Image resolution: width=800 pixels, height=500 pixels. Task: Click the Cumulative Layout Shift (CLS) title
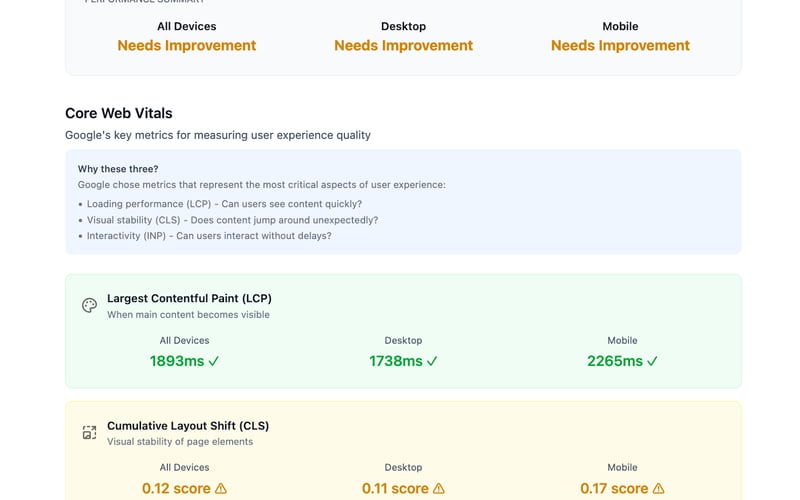pos(188,426)
